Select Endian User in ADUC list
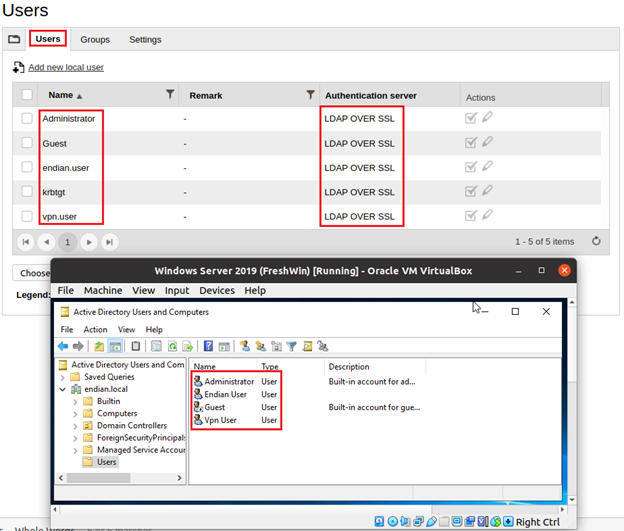Screen dimensions: 624x531 tap(225, 394)
